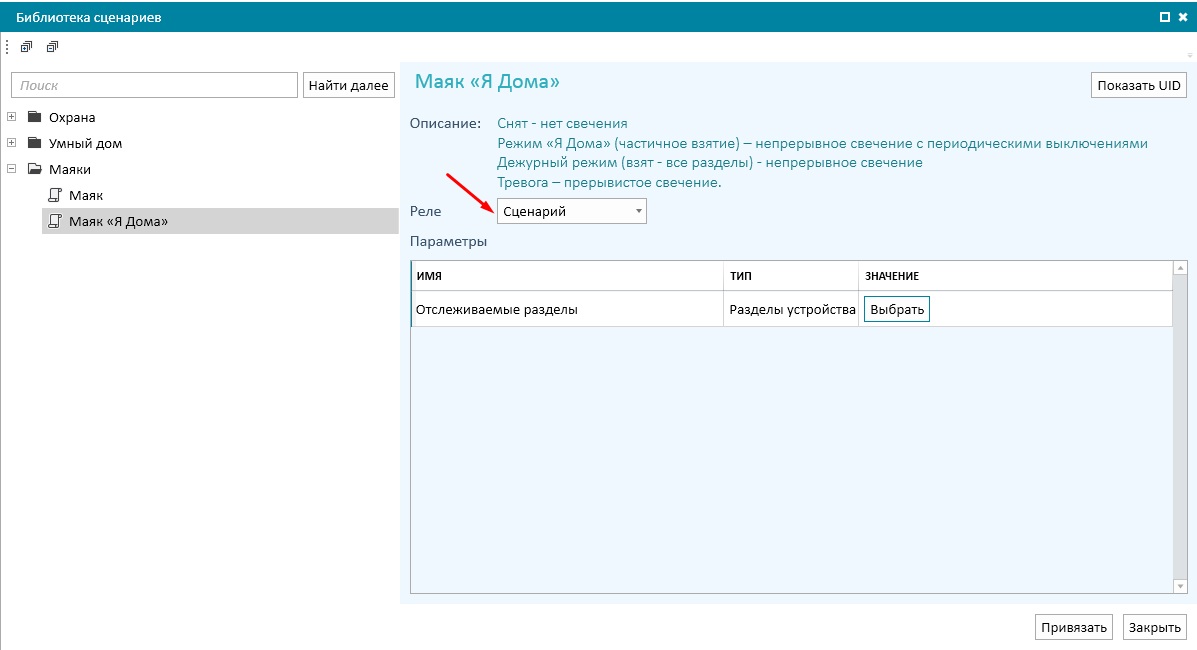Select the Умный дом folder in the tree
Image resolution: width=1197 pixels, height=650 pixels.
pos(86,144)
